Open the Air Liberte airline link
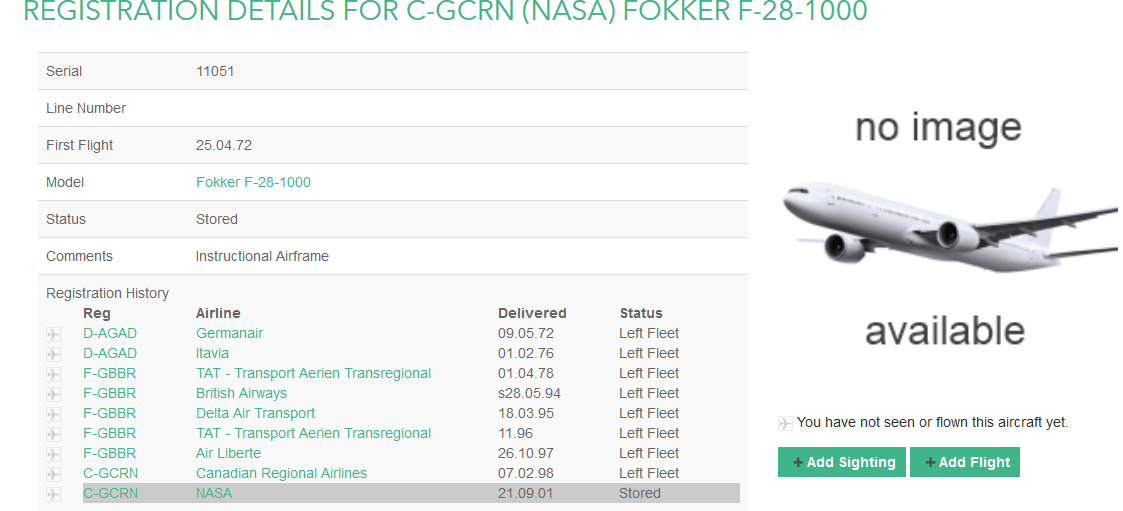 click(x=228, y=453)
